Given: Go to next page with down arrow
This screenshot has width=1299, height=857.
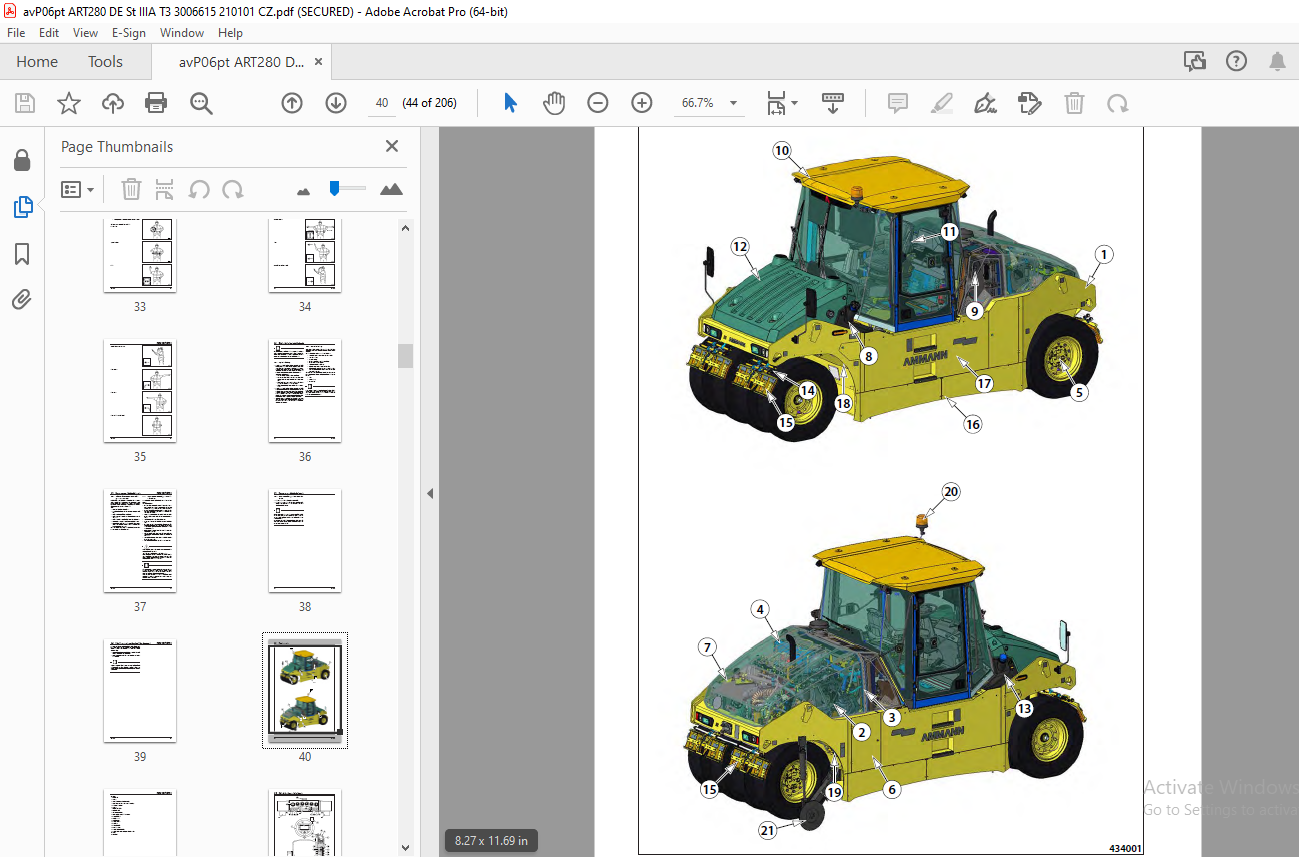Looking at the screenshot, I should click(336, 103).
